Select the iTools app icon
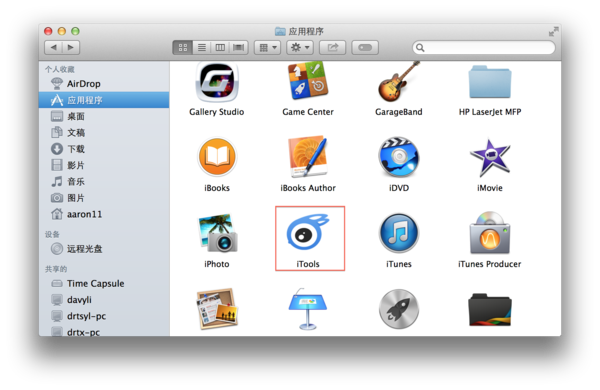 (x=308, y=233)
